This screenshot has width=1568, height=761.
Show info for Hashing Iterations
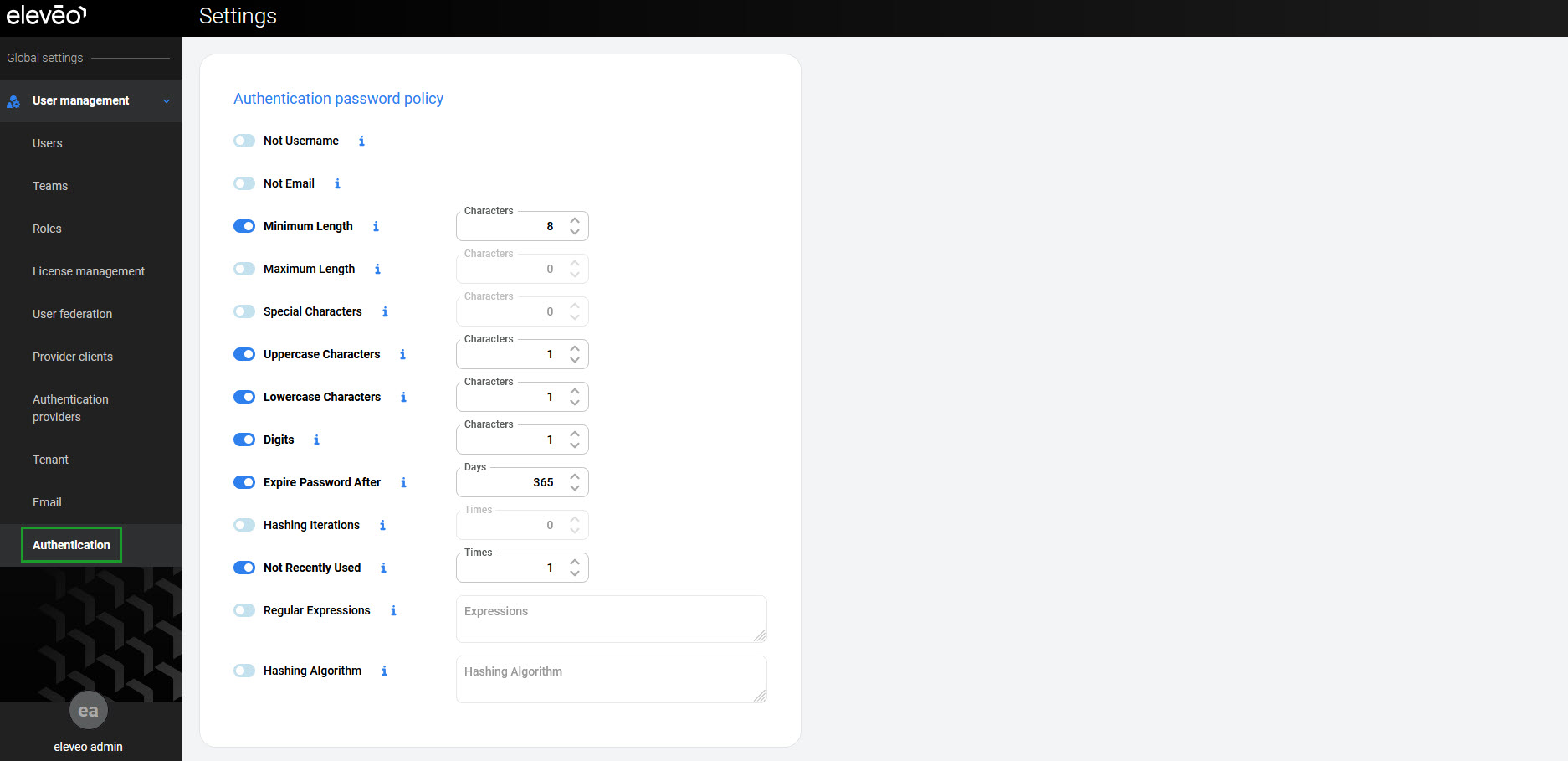pyautogui.click(x=382, y=526)
